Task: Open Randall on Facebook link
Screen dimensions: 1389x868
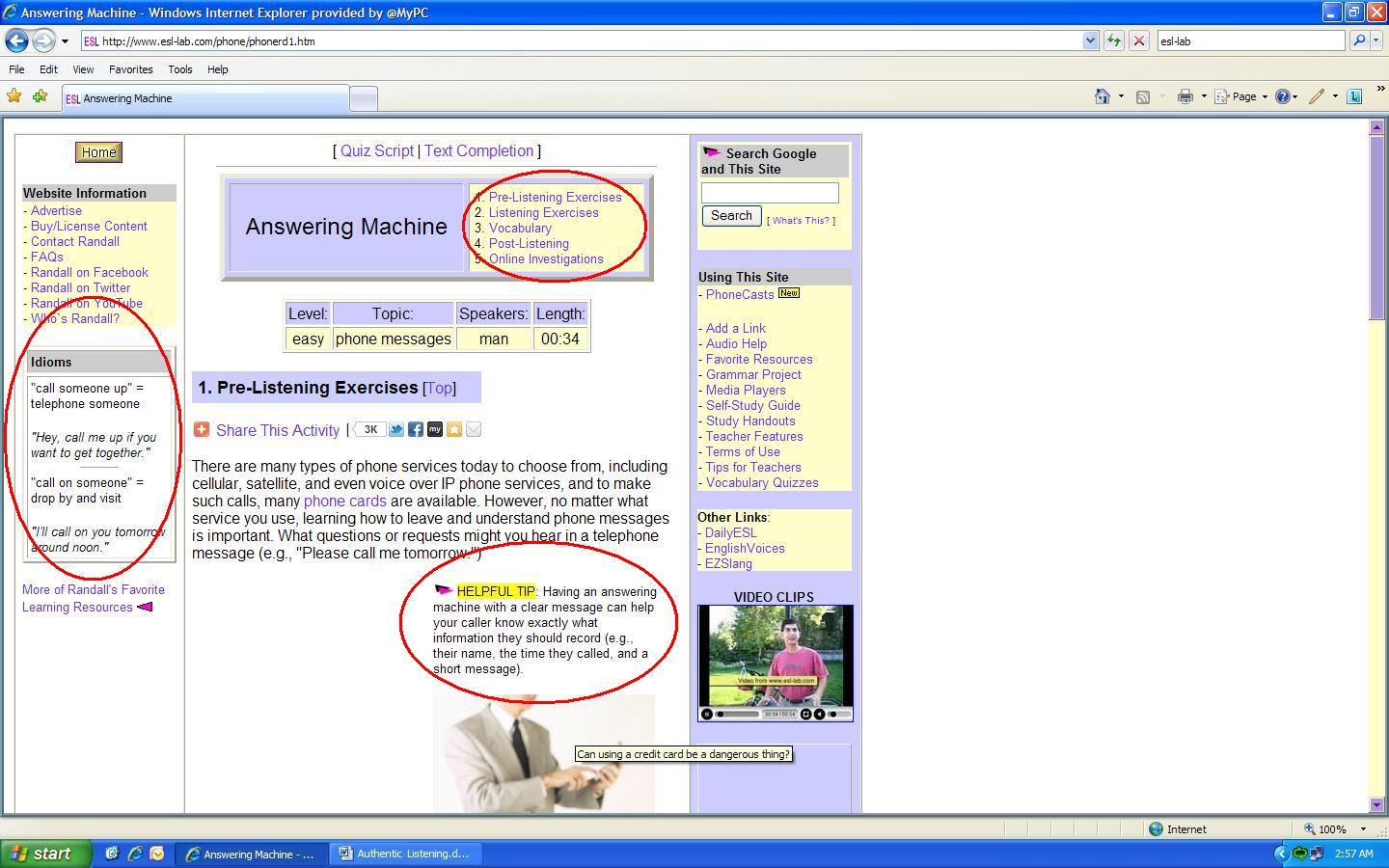Action: (90, 272)
